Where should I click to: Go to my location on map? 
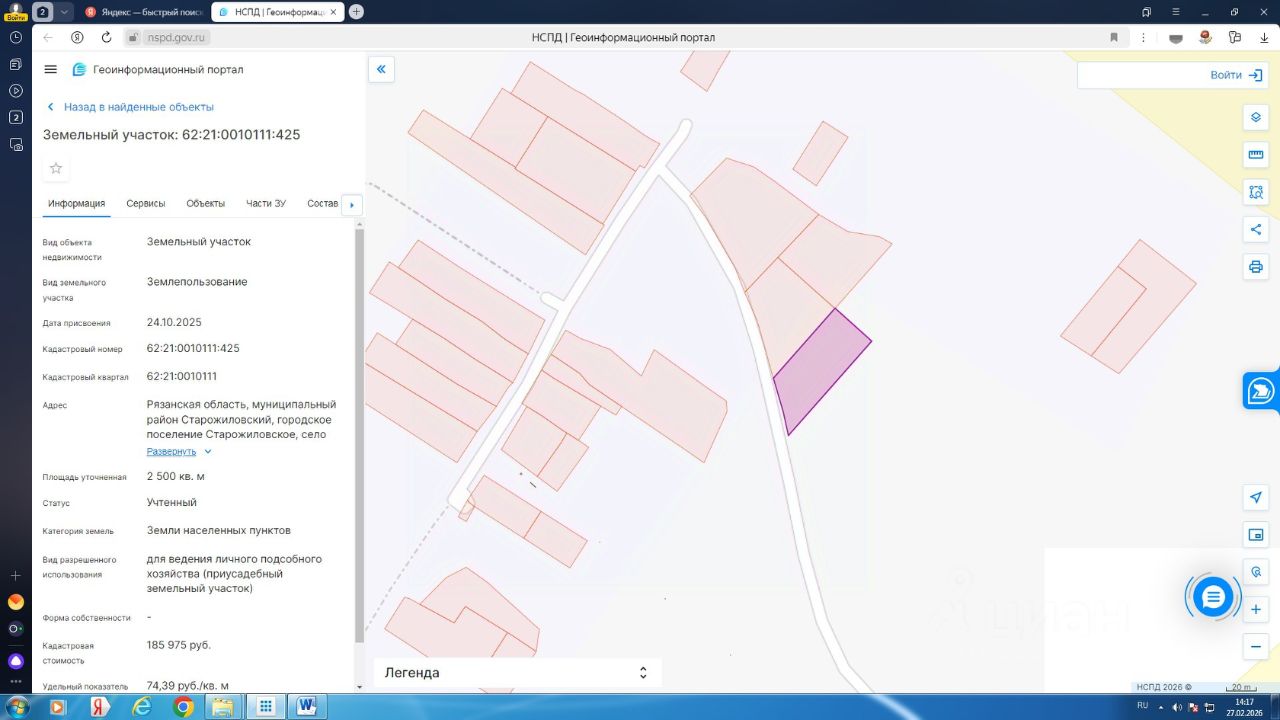[1256, 497]
